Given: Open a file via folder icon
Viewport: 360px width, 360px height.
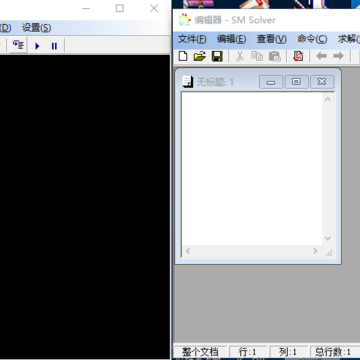Looking at the screenshot, I should coord(200,56).
